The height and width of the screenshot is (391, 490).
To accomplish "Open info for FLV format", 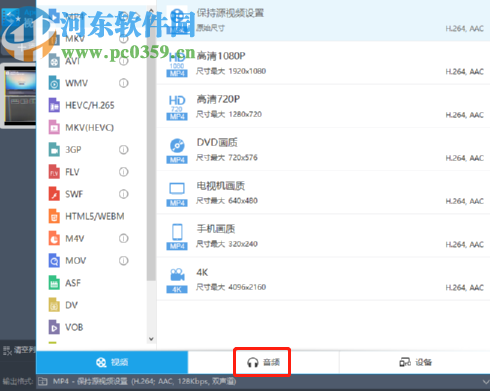I will pyautogui.click(x=124, y=172).
